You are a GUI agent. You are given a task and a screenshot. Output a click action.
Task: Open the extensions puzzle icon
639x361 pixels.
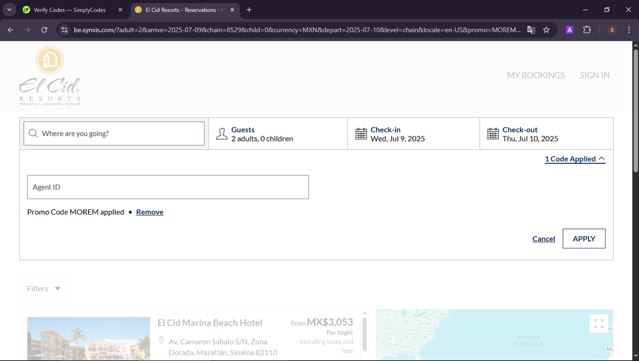click(x=587, y=30)
